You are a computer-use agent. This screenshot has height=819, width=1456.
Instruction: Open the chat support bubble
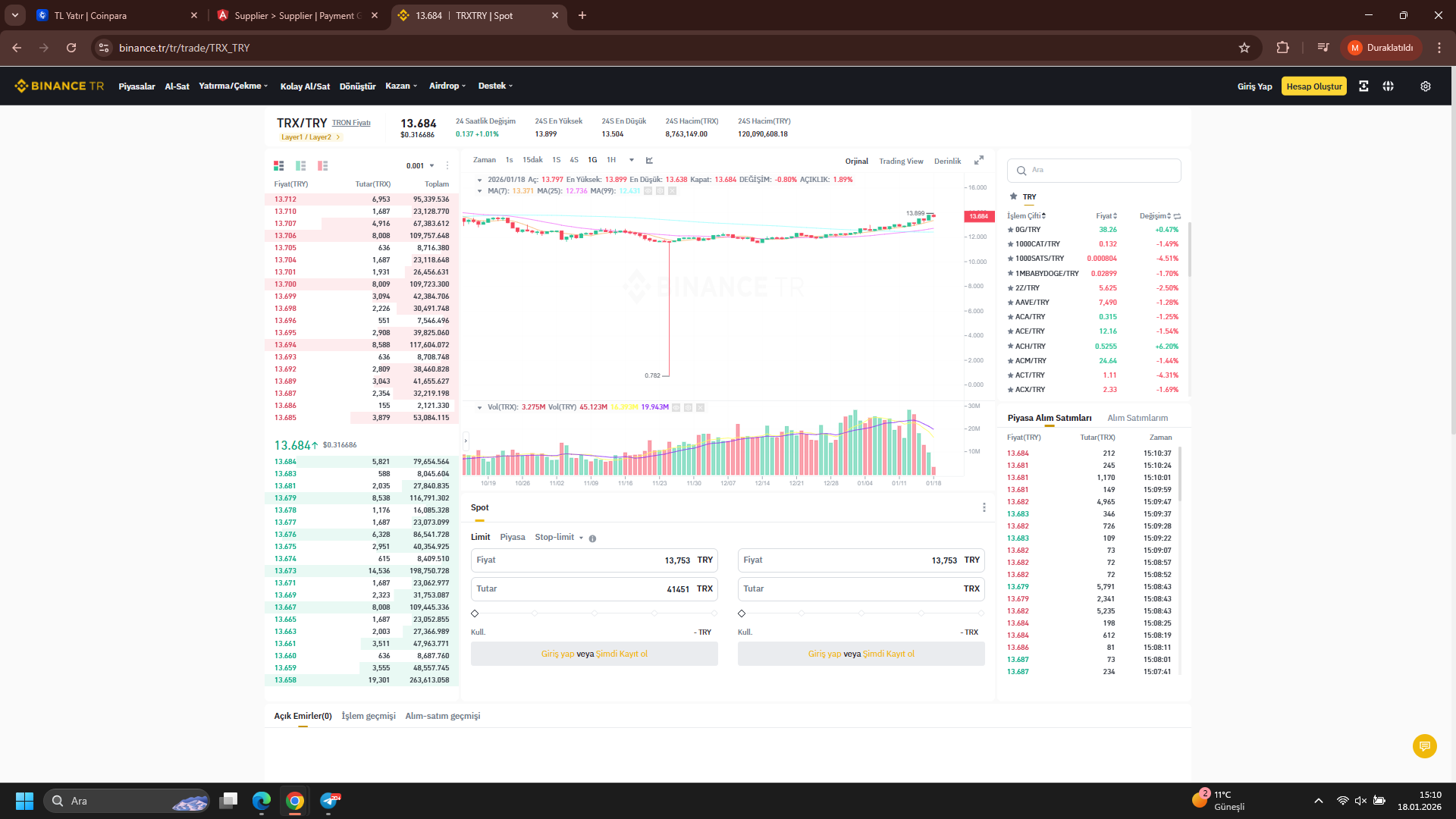pyautogui.click(x=1425, y=746)
